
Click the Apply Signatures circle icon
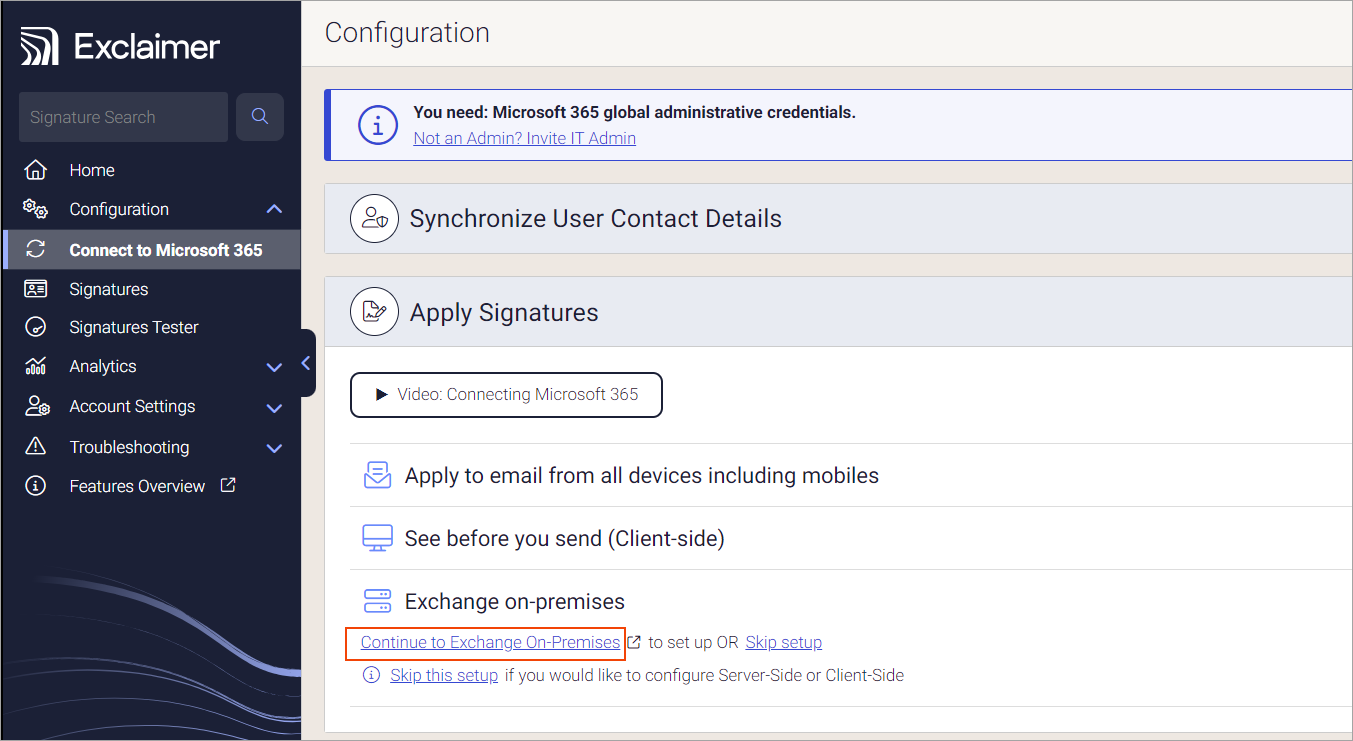(x=374, y=312)
